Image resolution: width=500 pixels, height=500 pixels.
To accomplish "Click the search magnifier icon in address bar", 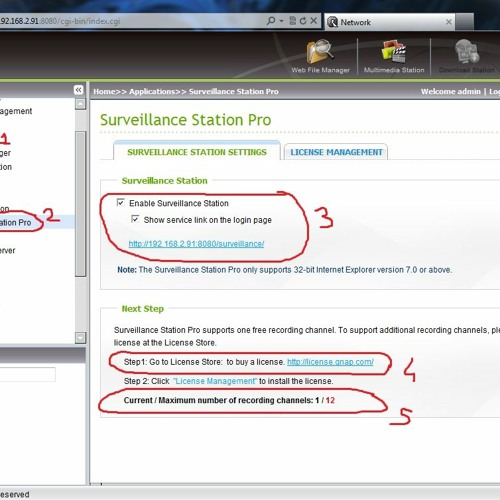I will [271, 21].
